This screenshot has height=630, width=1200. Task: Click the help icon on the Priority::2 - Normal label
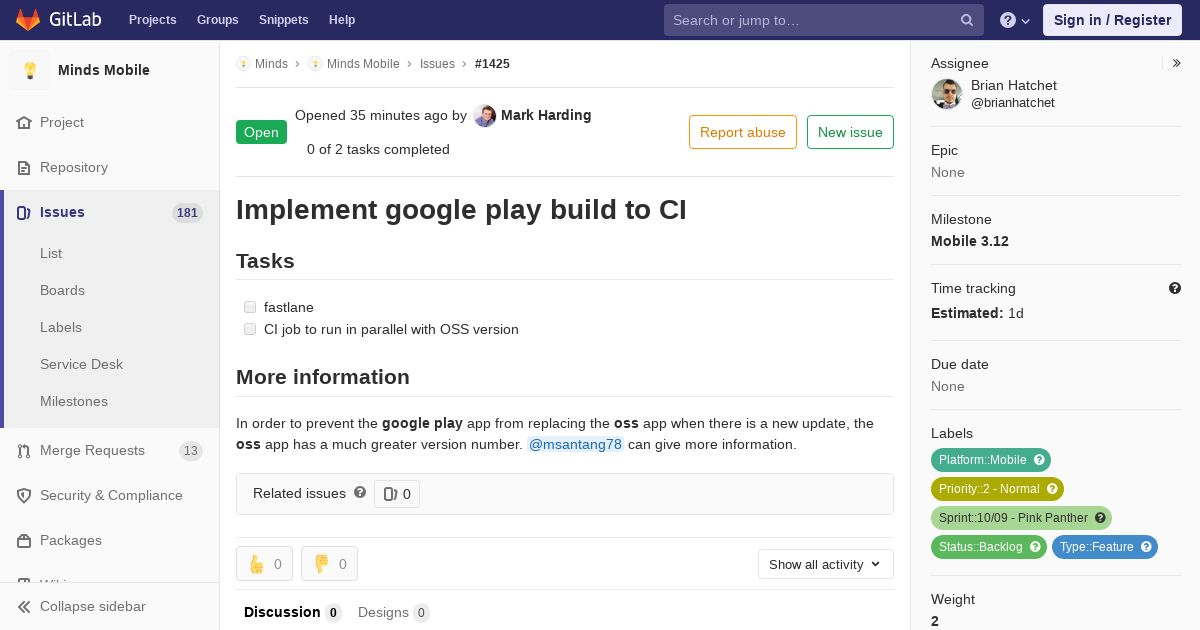[1052, 489]
